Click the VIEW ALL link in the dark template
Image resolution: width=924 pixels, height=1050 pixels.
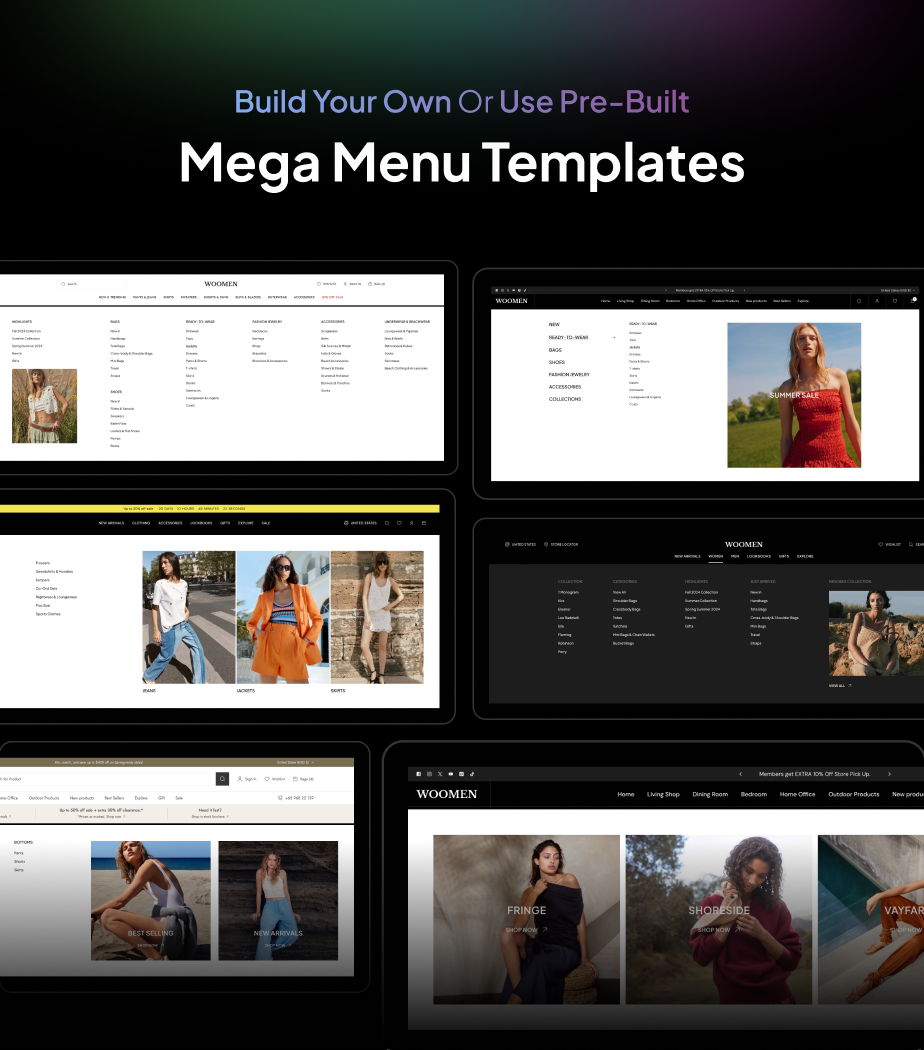pyautogui.click(x=840, y=686)
